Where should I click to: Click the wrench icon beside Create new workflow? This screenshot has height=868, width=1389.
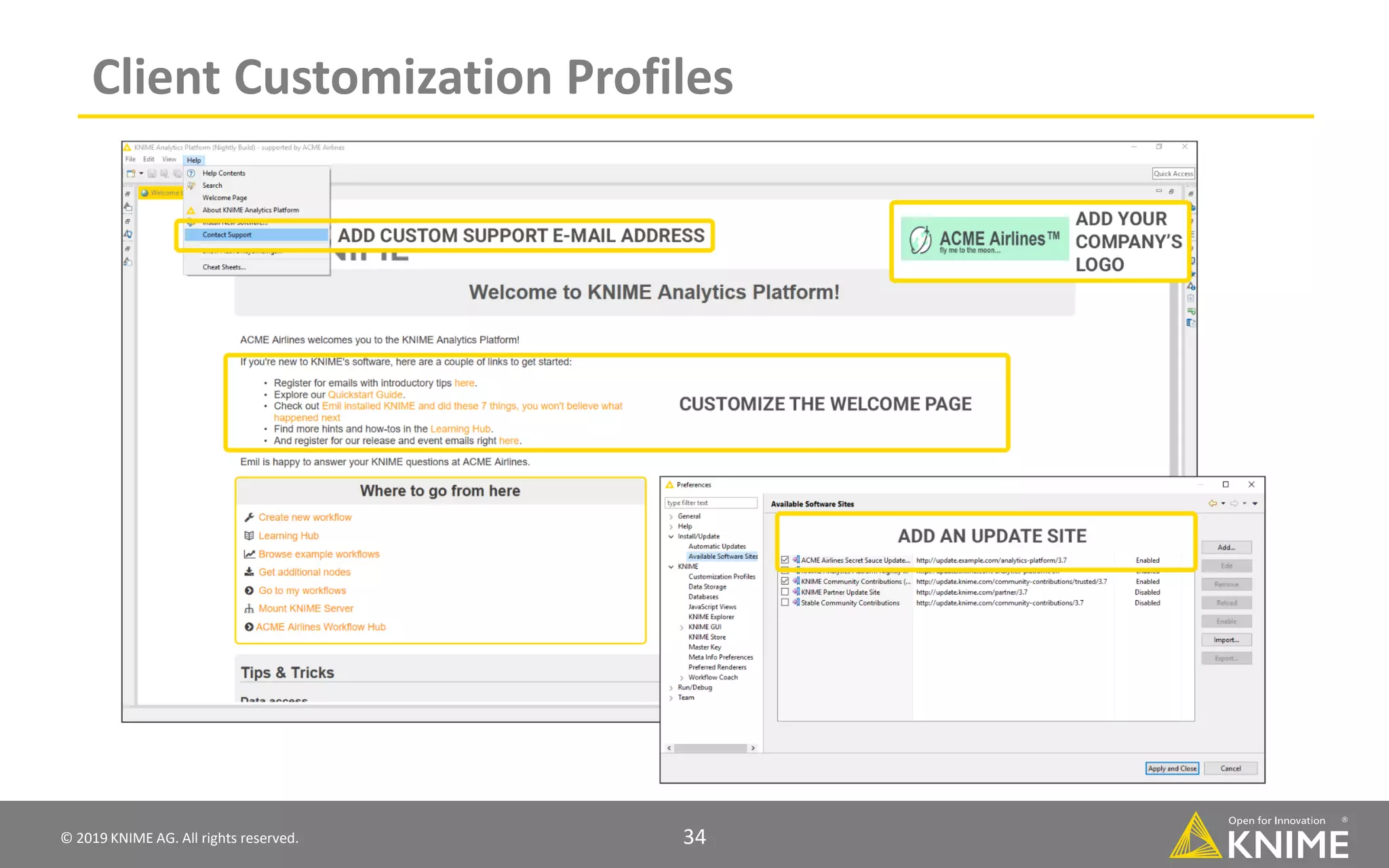click(249, 517)
